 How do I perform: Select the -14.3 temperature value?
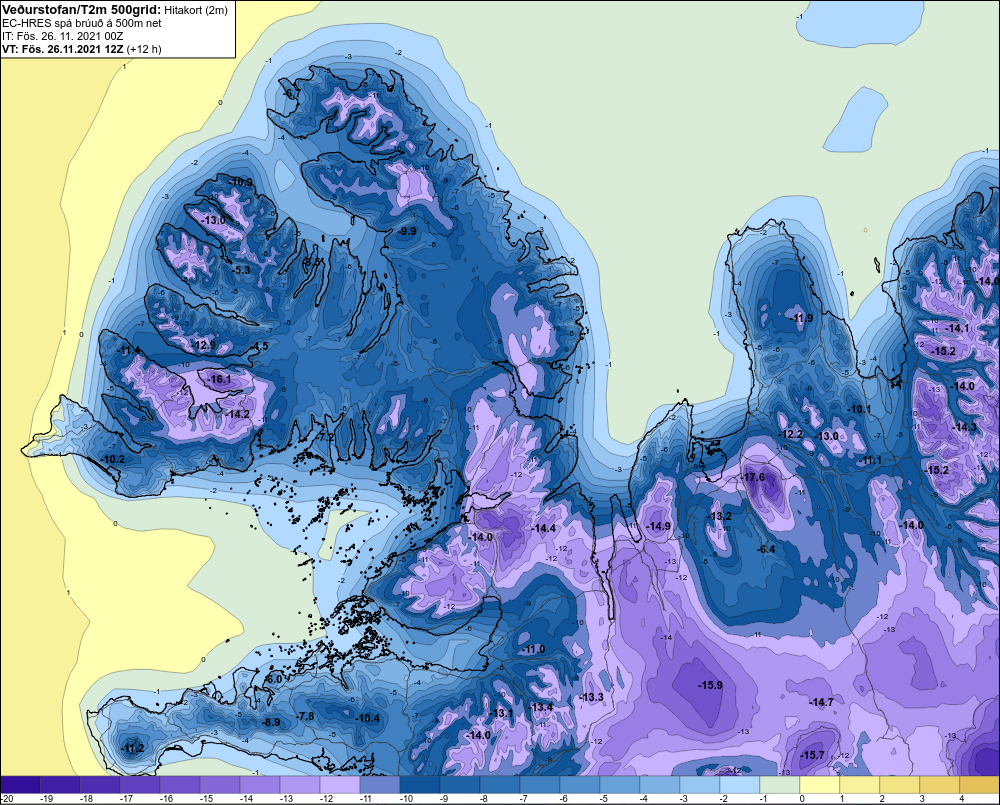point(965,427)
